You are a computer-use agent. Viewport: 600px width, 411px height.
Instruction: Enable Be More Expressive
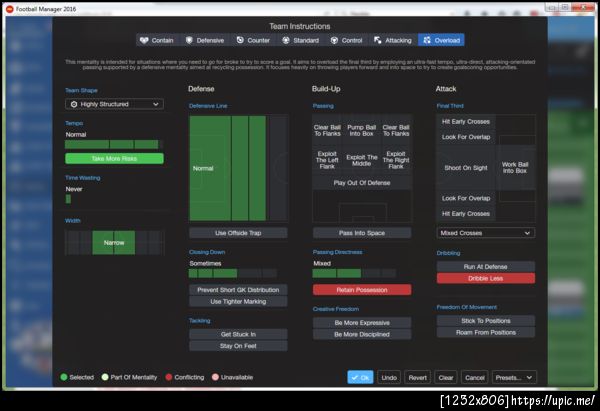[362, 323]
